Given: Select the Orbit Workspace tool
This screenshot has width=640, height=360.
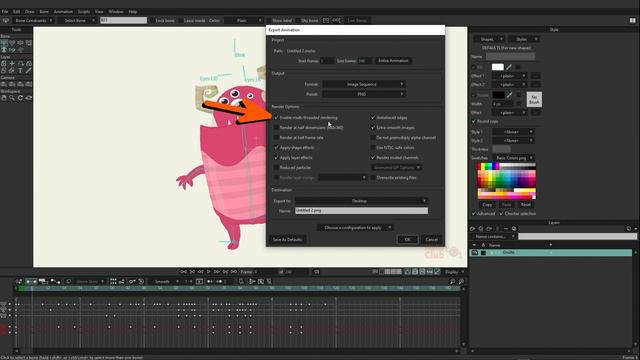Looking at the screenshot, I should click(29, 98).
